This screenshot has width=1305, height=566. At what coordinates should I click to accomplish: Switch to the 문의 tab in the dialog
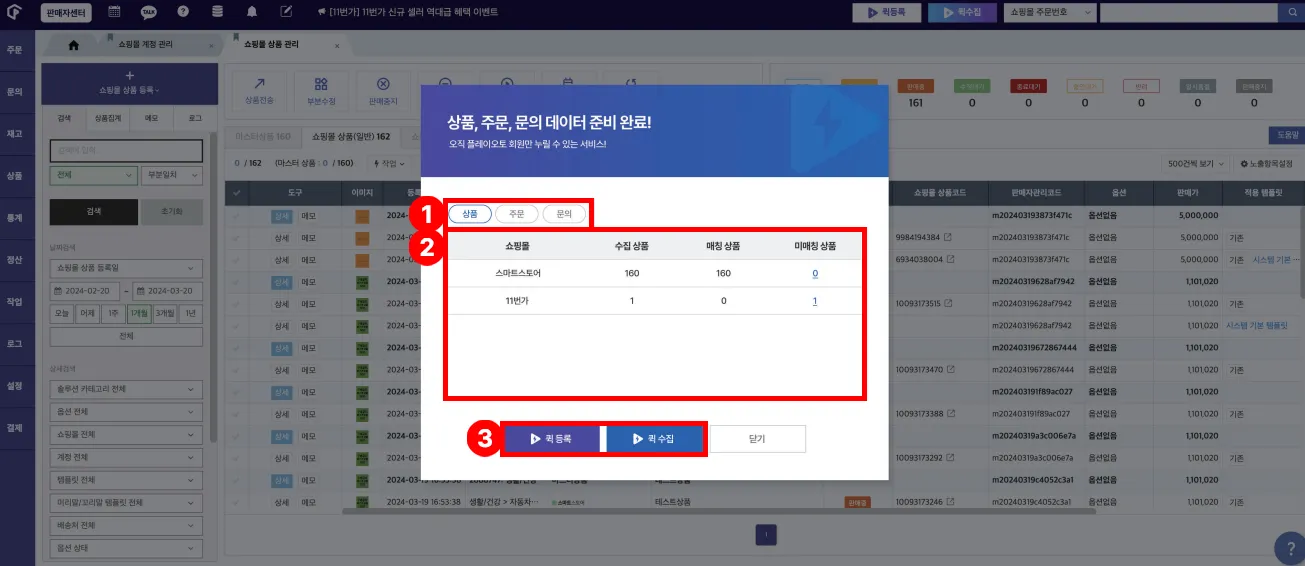[x=564, y=213]
